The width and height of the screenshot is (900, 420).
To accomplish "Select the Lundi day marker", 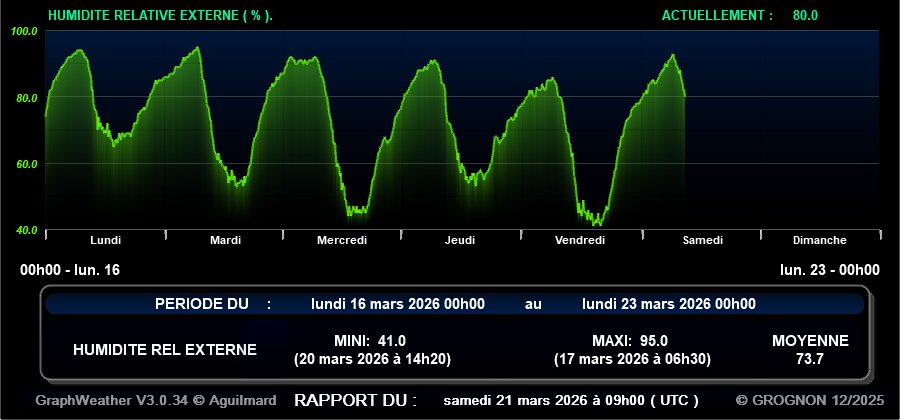I will [x=105, y=240].
